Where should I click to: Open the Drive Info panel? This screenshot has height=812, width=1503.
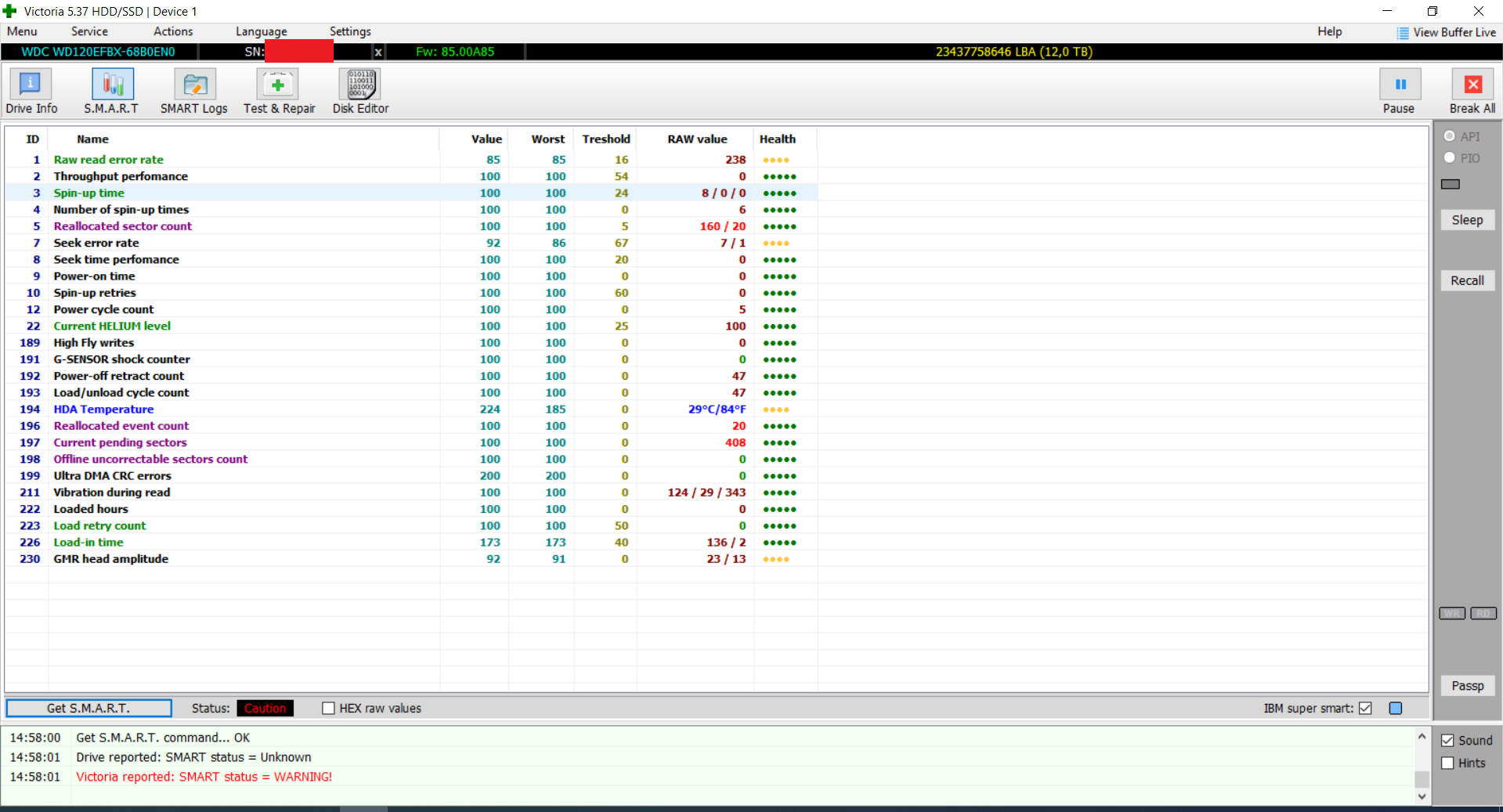point(31,91)
